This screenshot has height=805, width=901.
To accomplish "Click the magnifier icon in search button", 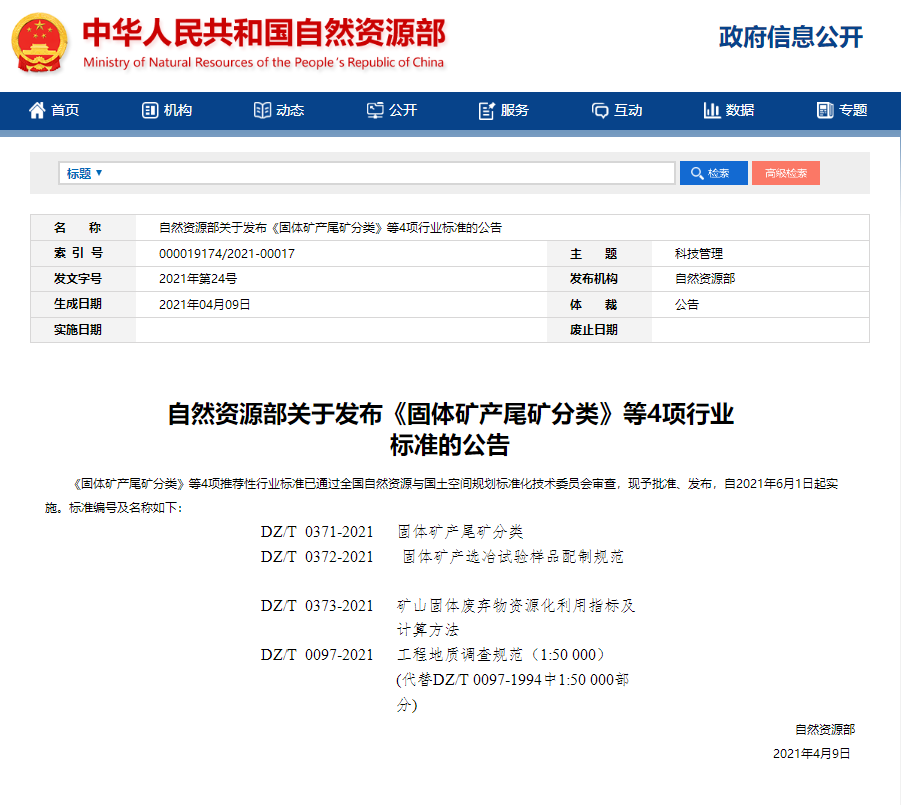I will 697,173.
